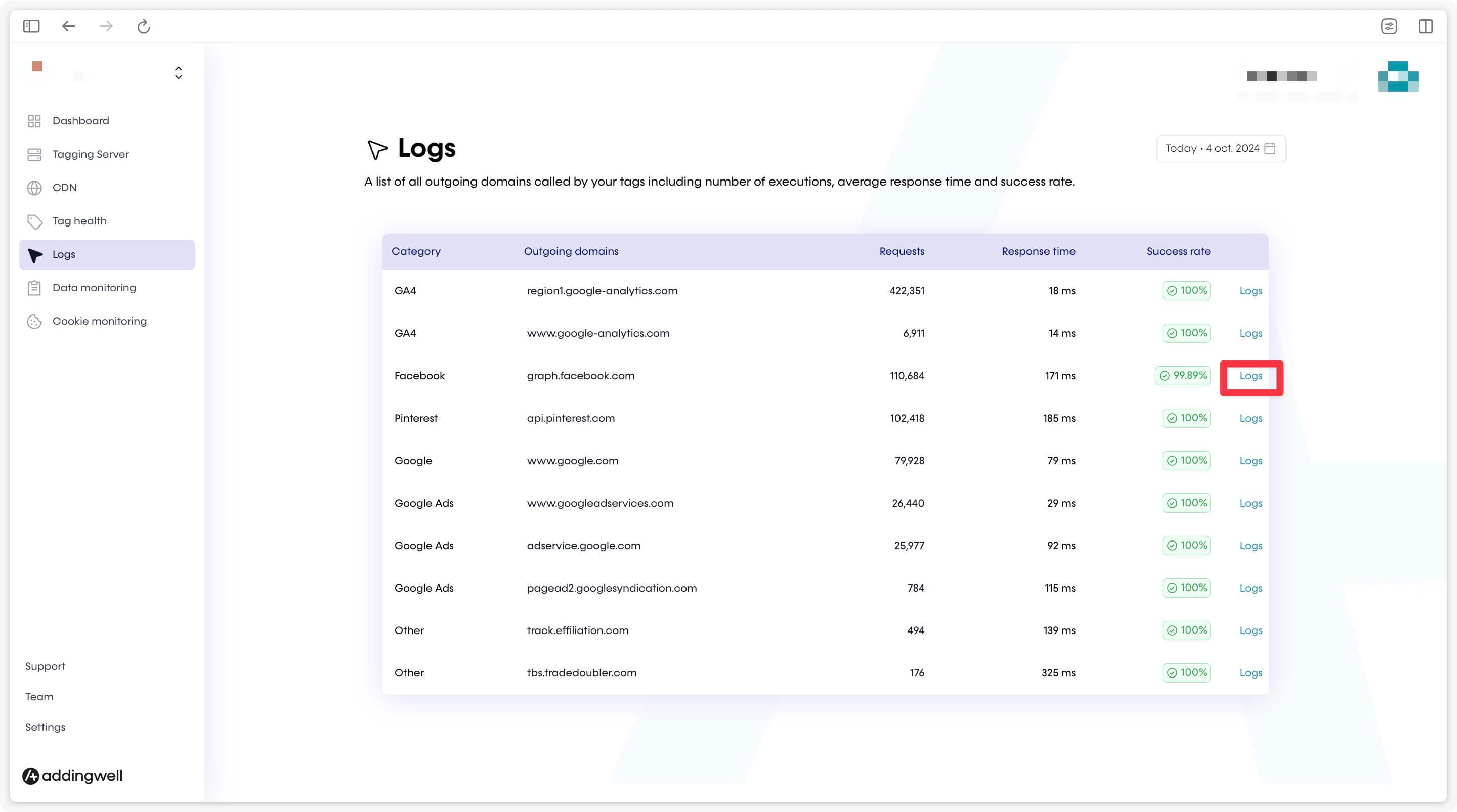Click the Success rate column header

(x=1178, y=251)
